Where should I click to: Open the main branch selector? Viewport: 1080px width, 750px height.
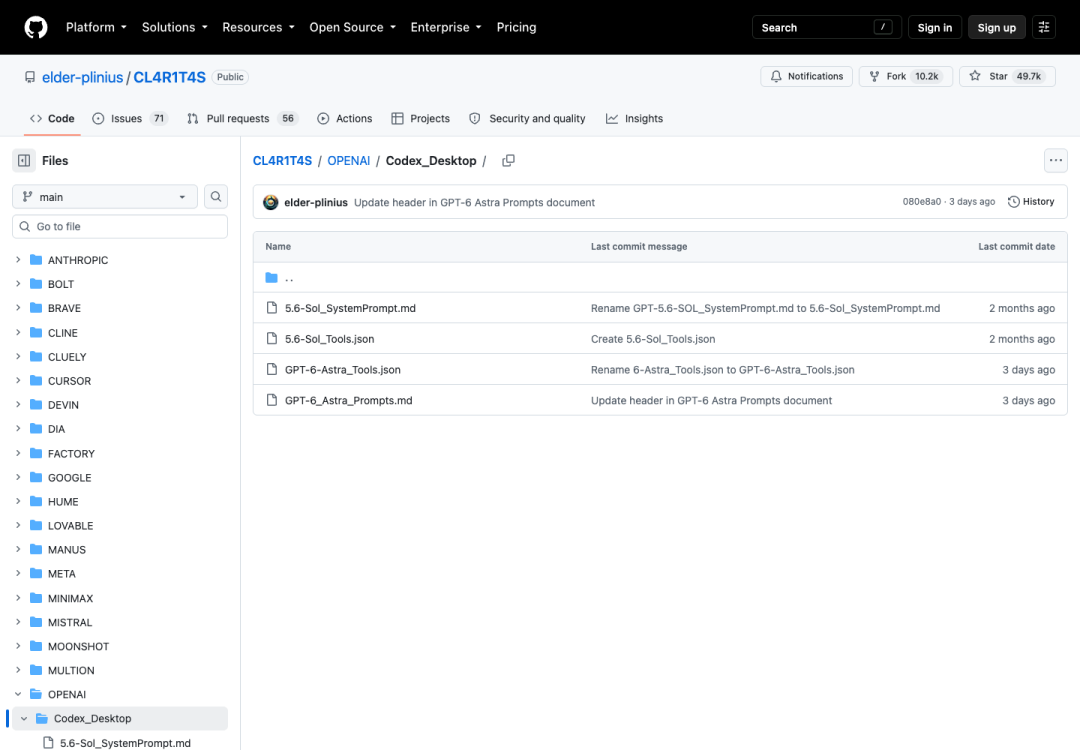(105, 197)
